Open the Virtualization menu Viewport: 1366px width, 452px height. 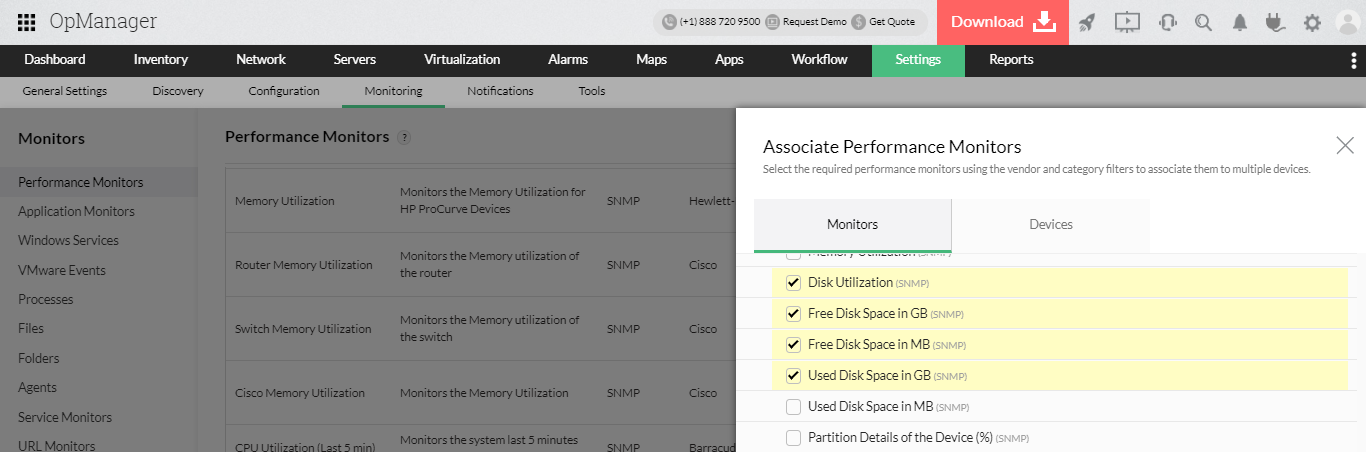click(462, 60)
